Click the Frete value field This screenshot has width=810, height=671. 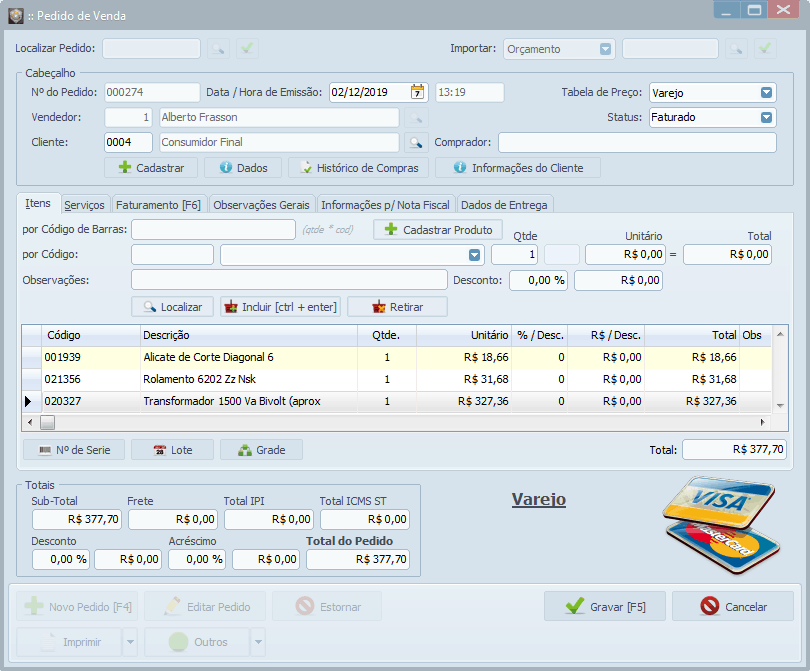173,519
